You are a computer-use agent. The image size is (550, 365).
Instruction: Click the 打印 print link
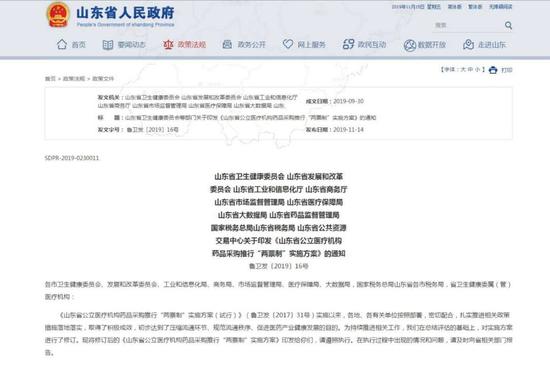click(x=507, y=70)
